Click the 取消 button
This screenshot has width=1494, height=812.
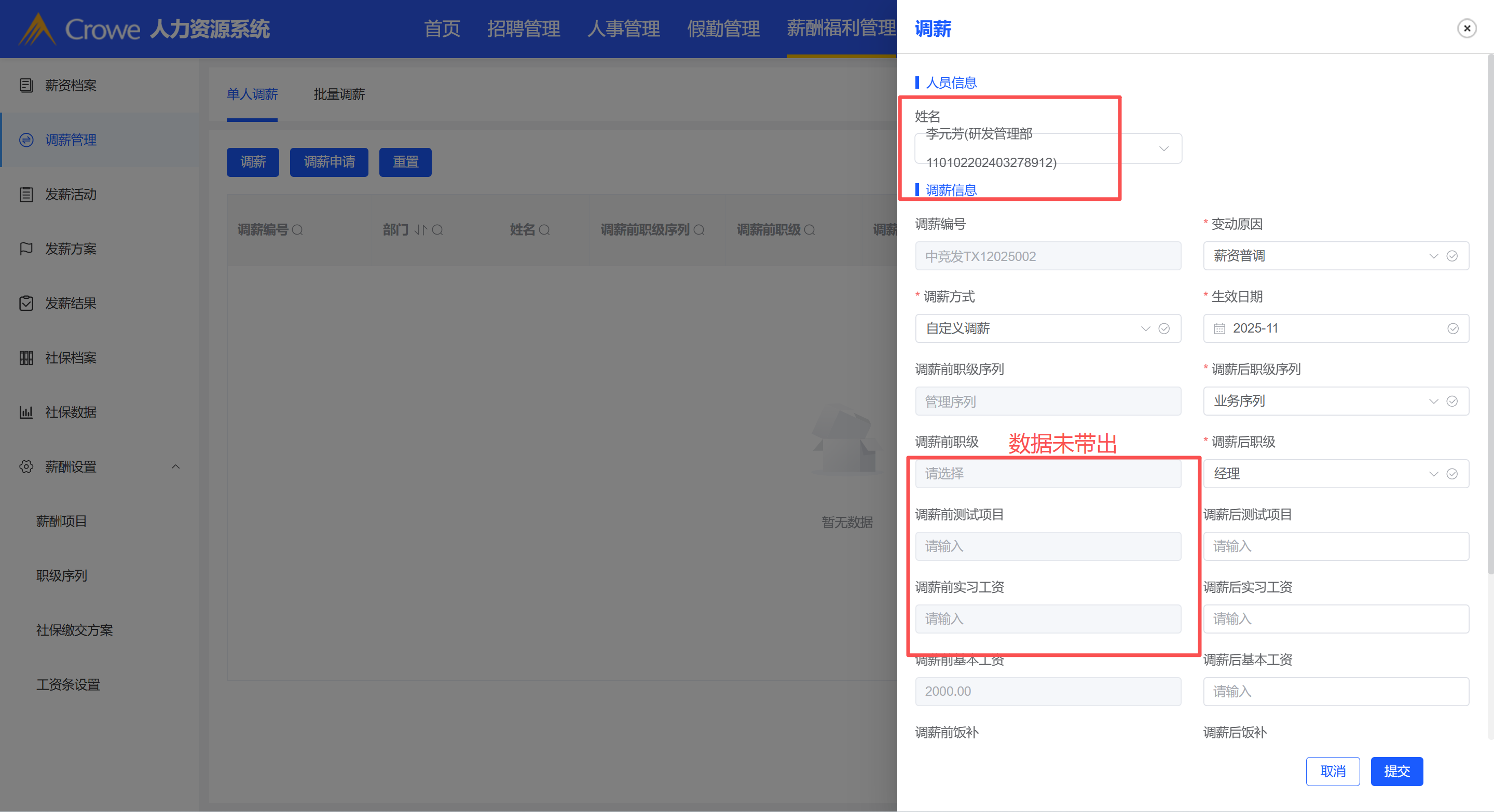[1332, 771]
